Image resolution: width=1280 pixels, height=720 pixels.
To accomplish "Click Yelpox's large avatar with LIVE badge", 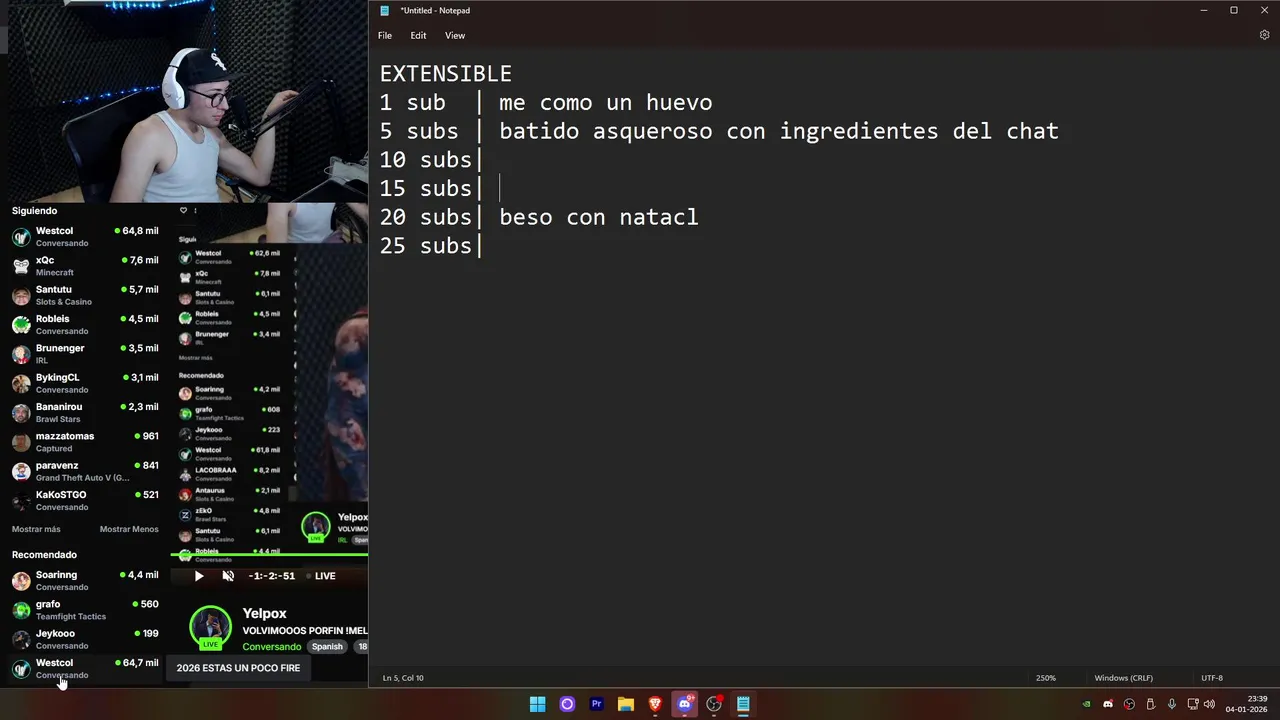I will point(210,627).
